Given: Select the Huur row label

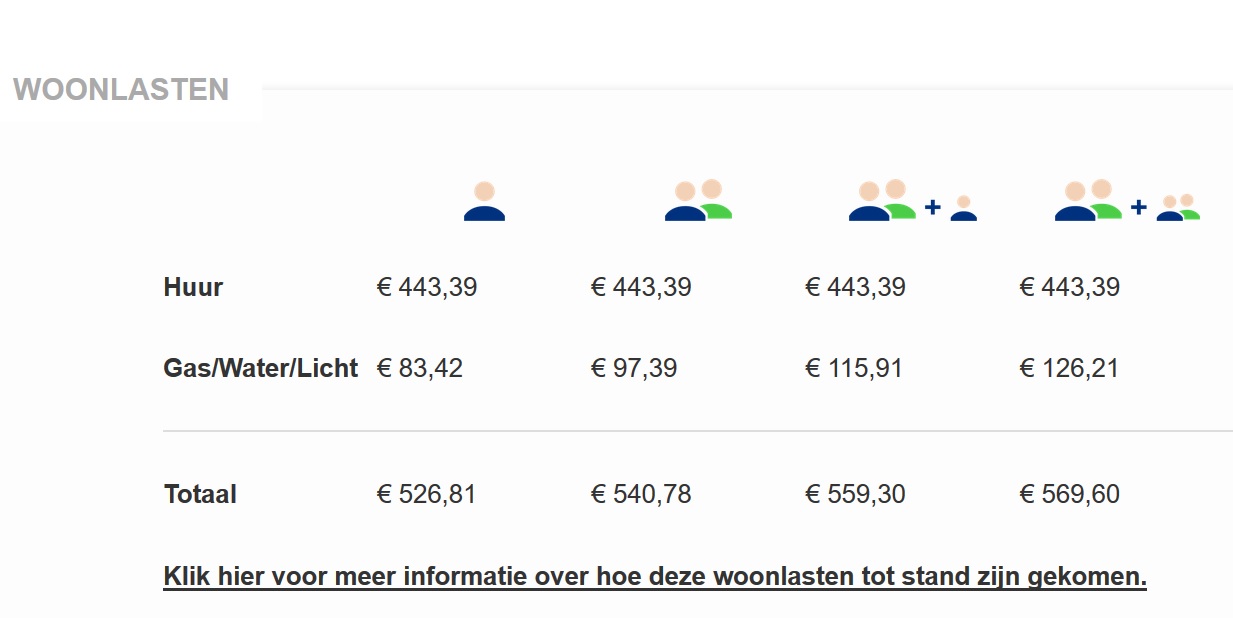Looking at the screenshot, I should click(193, 287).
